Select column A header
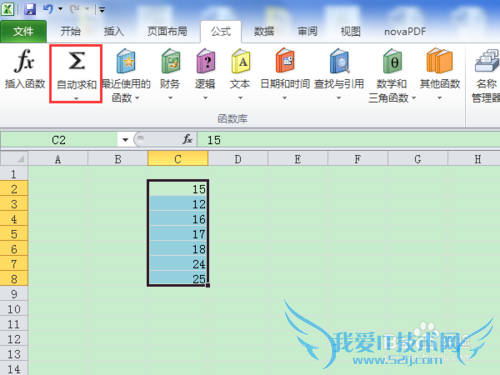The height and width of the screenshot is (375, 500). coord(58,159)
